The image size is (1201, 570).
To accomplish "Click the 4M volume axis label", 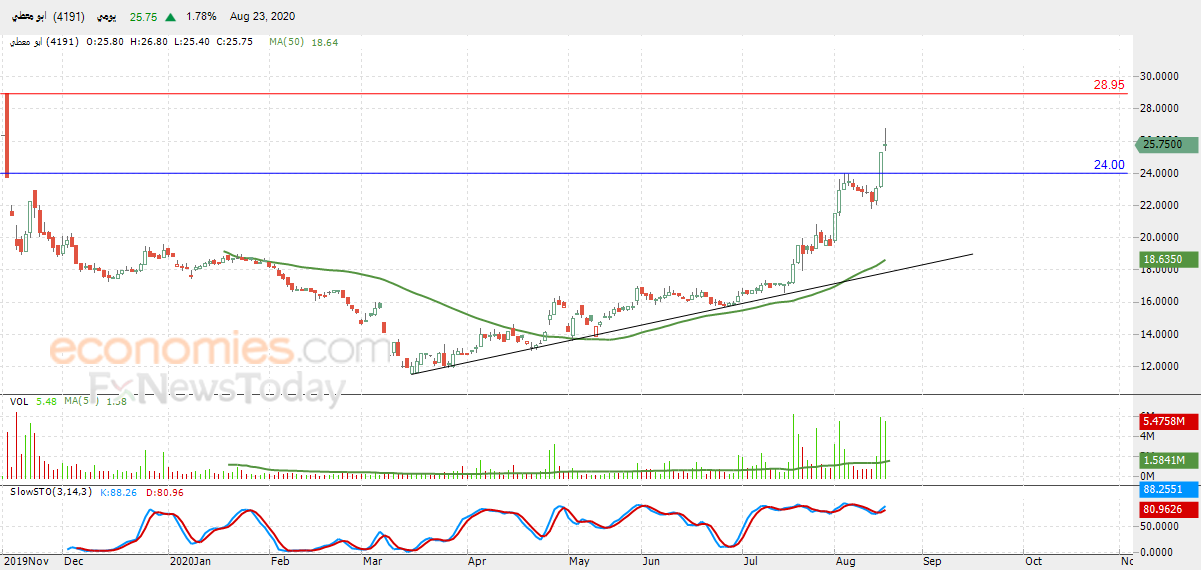I will pyautogui.click(x=1149, y=437).
